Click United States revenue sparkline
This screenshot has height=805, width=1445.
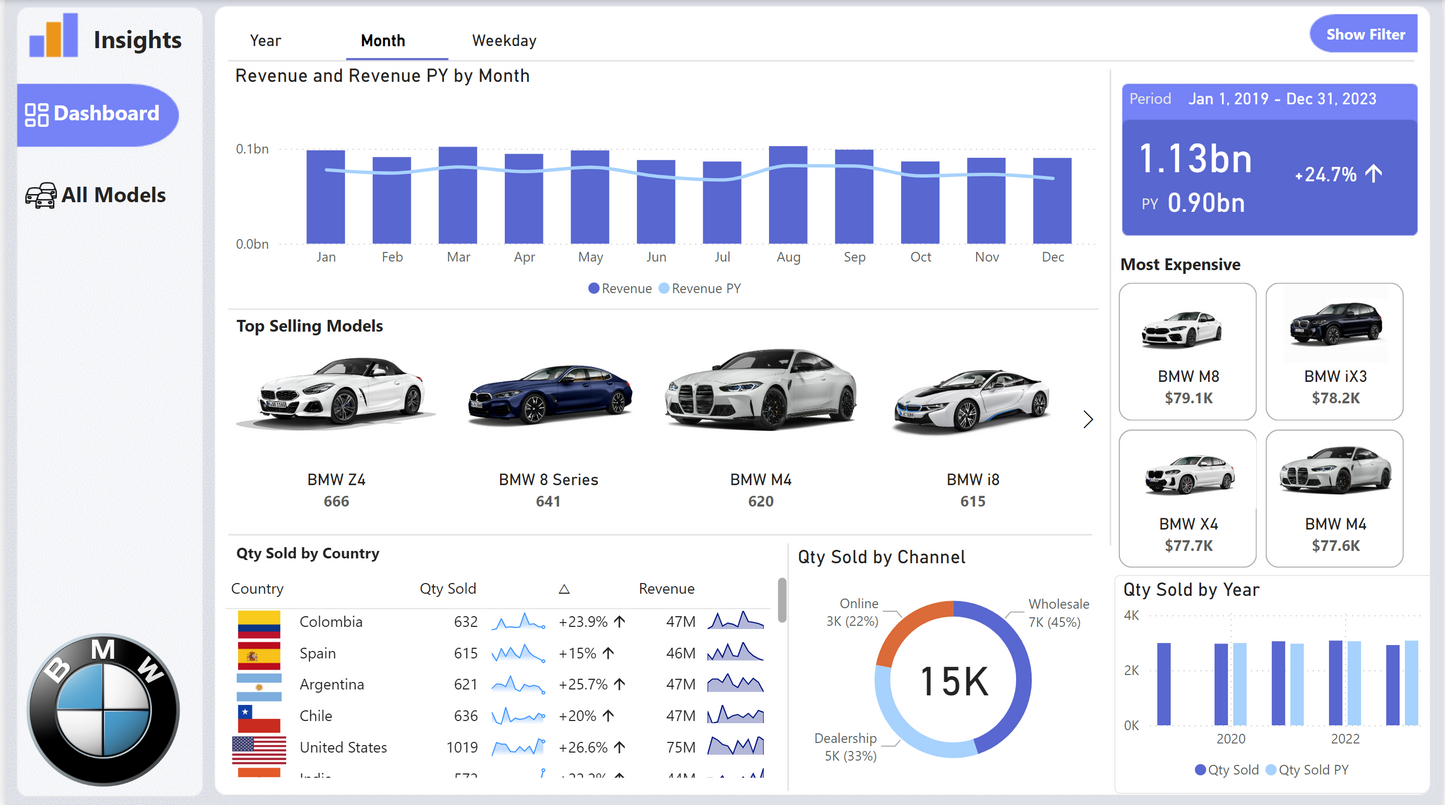[736, 746]
